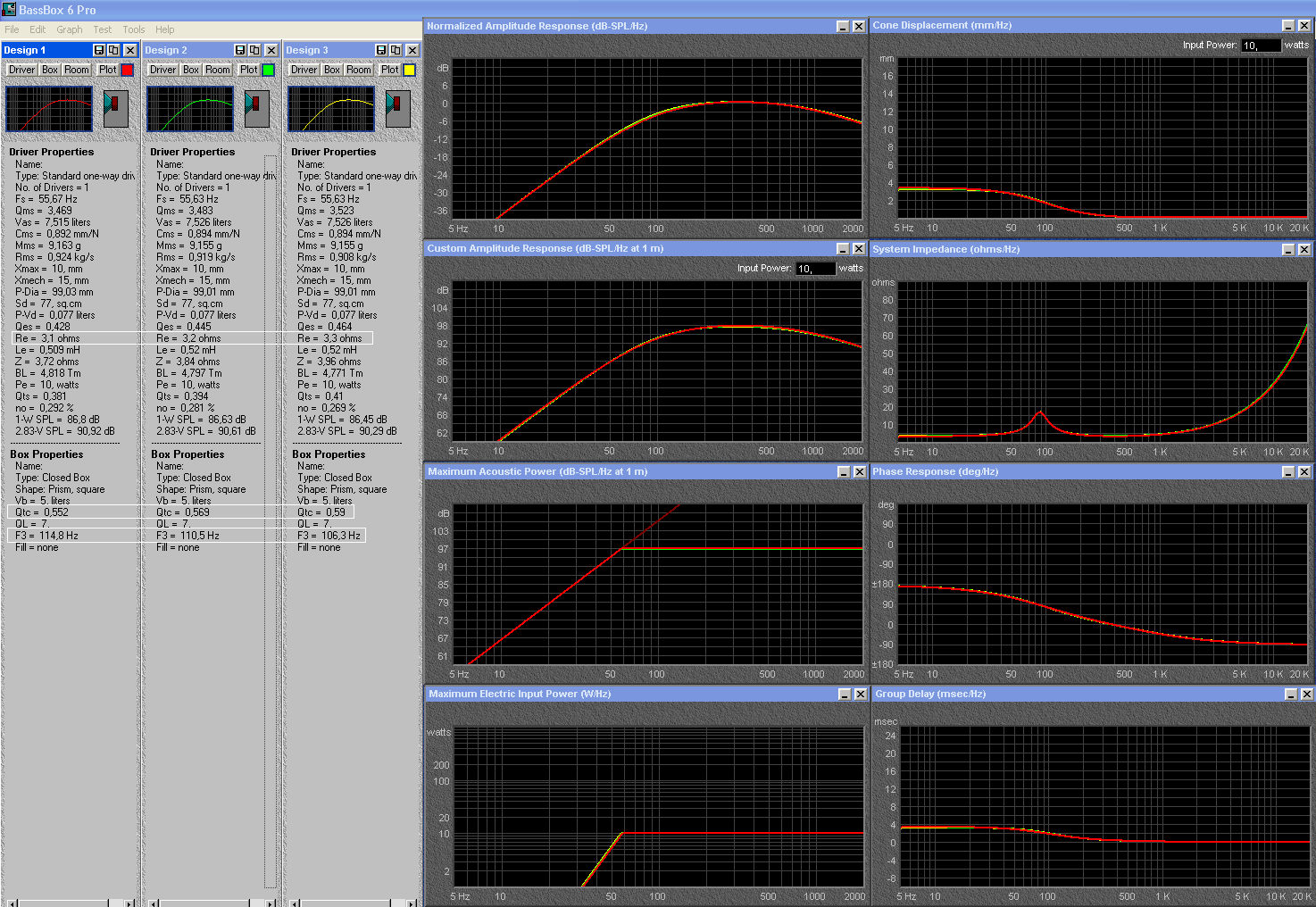Save Design 2 using its disk icon
This screenshot has width=1316, height=907.
click(240, 50)
